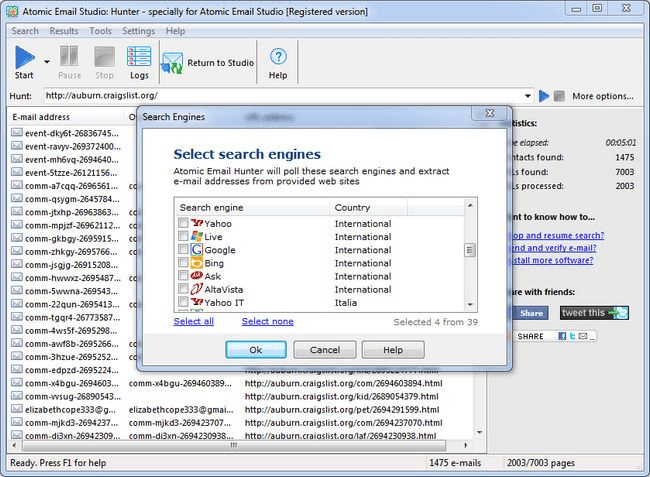Viewport: 650px width, 477px height.
Task: Open the 'op and resume search?' link
Action: click(558, 235)
